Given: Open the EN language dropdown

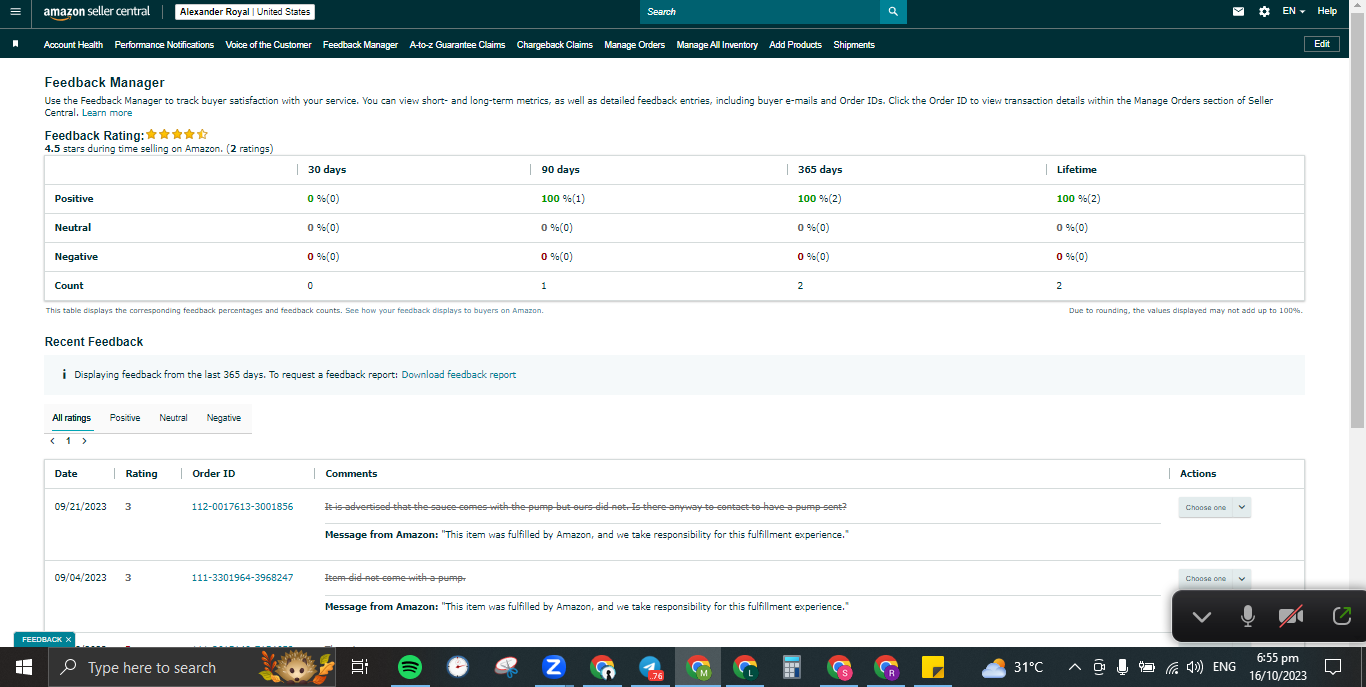Looking at the screenshot, I should pos(1294,11).
